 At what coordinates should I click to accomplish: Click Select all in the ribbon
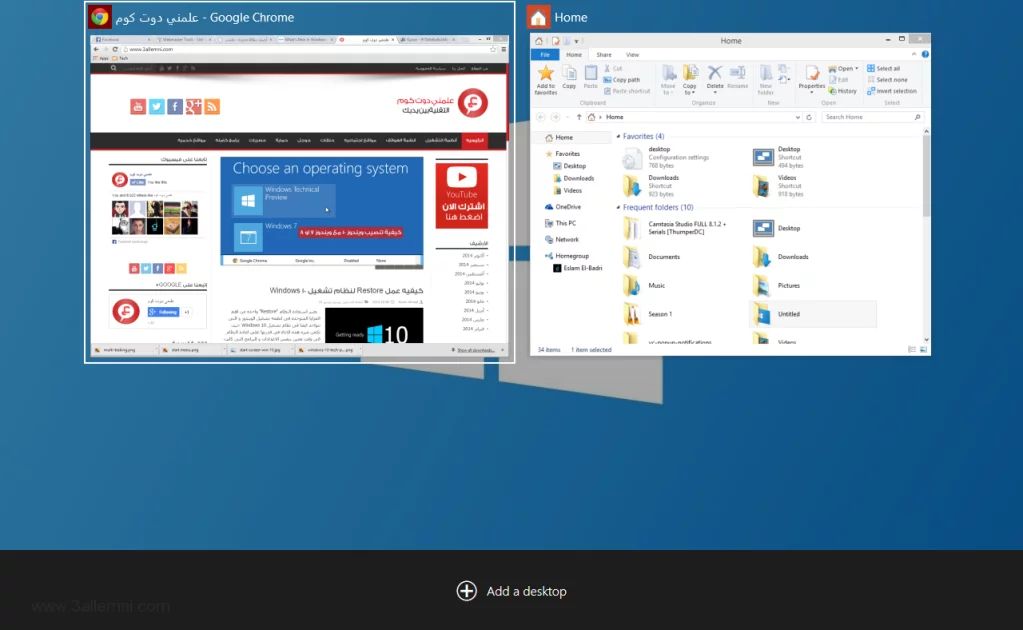click(886, 69)
